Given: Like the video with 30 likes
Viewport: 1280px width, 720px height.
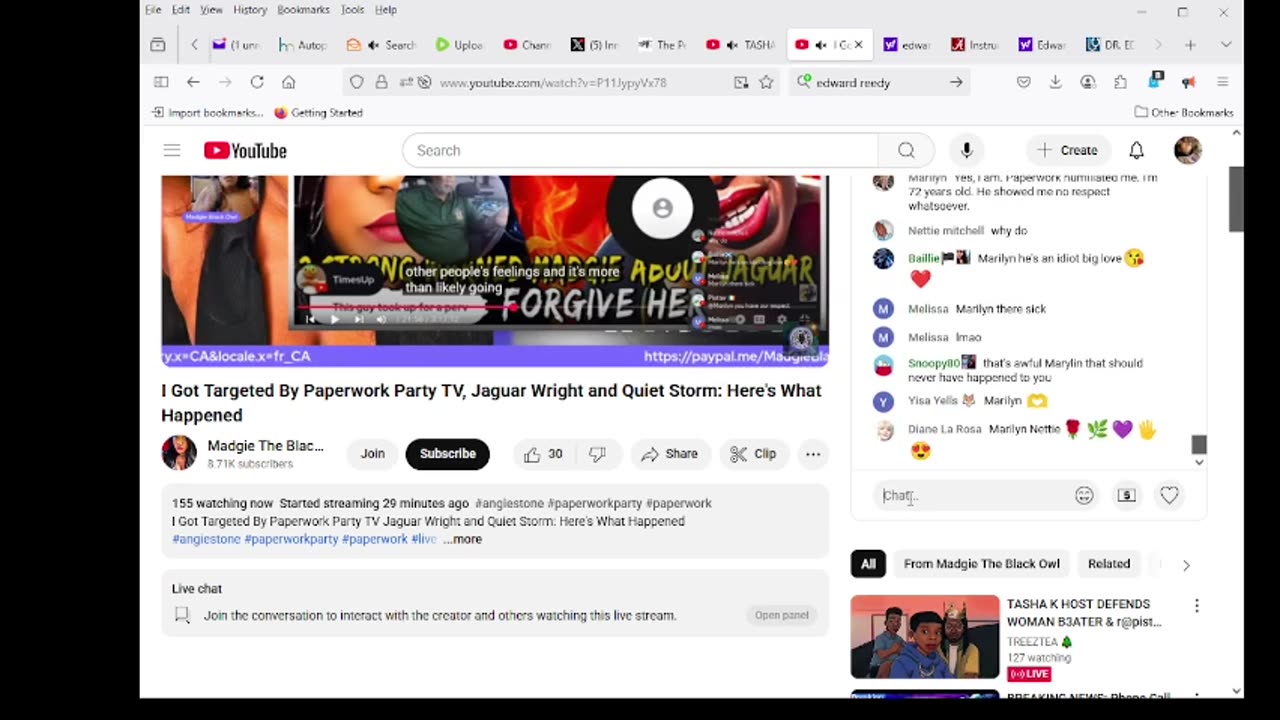Looking at the screenshot, I should tap(543, 454).
